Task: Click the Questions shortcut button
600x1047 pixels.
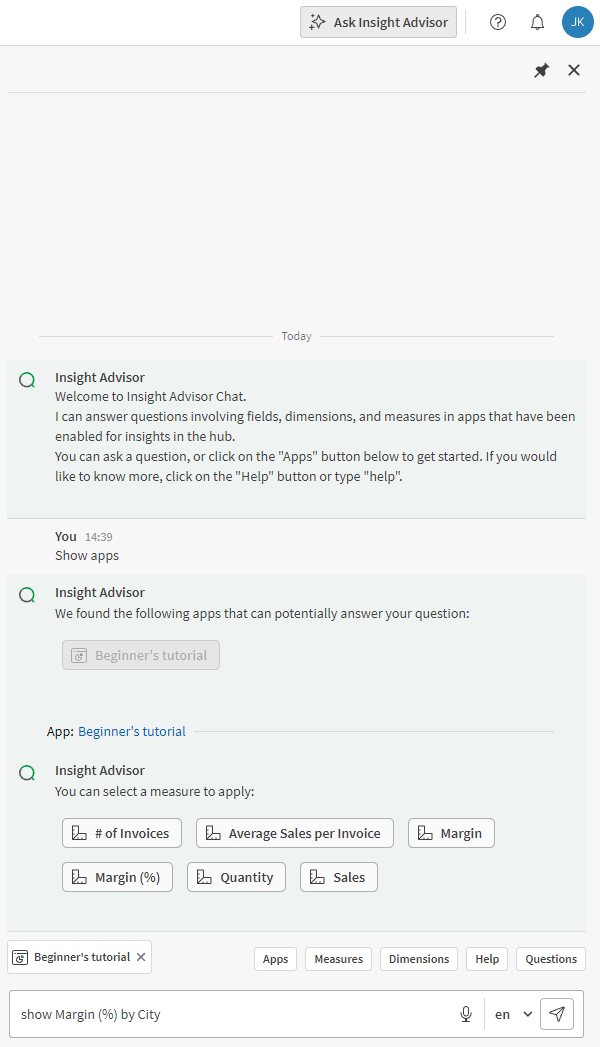Action: coord(551,959)
